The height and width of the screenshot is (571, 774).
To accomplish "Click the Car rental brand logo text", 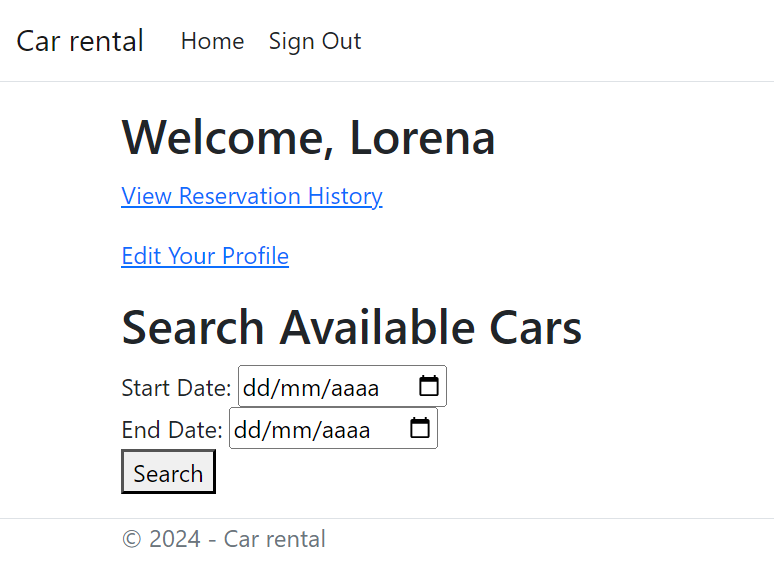I will pyautogui.click(x=80, y=41).
